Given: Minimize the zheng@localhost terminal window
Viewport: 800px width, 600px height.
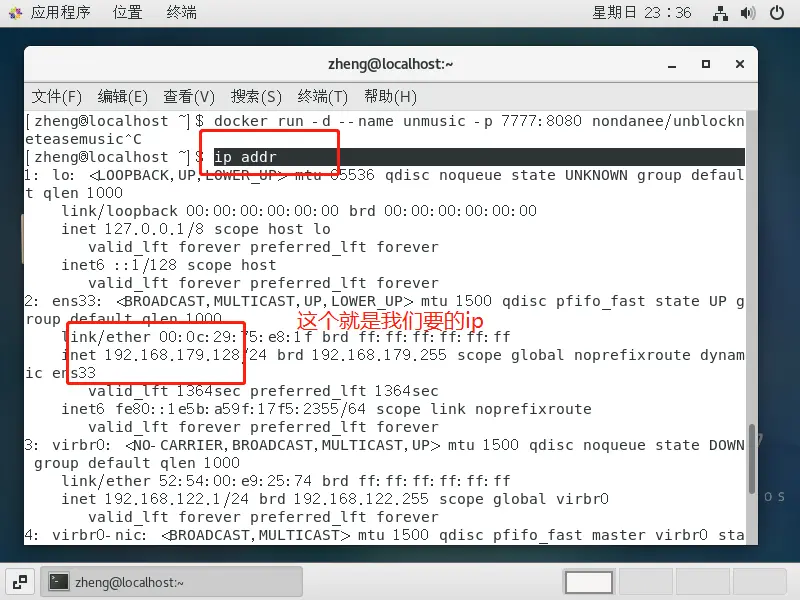Looking at the screenshot, I should [x=672, y=64].
